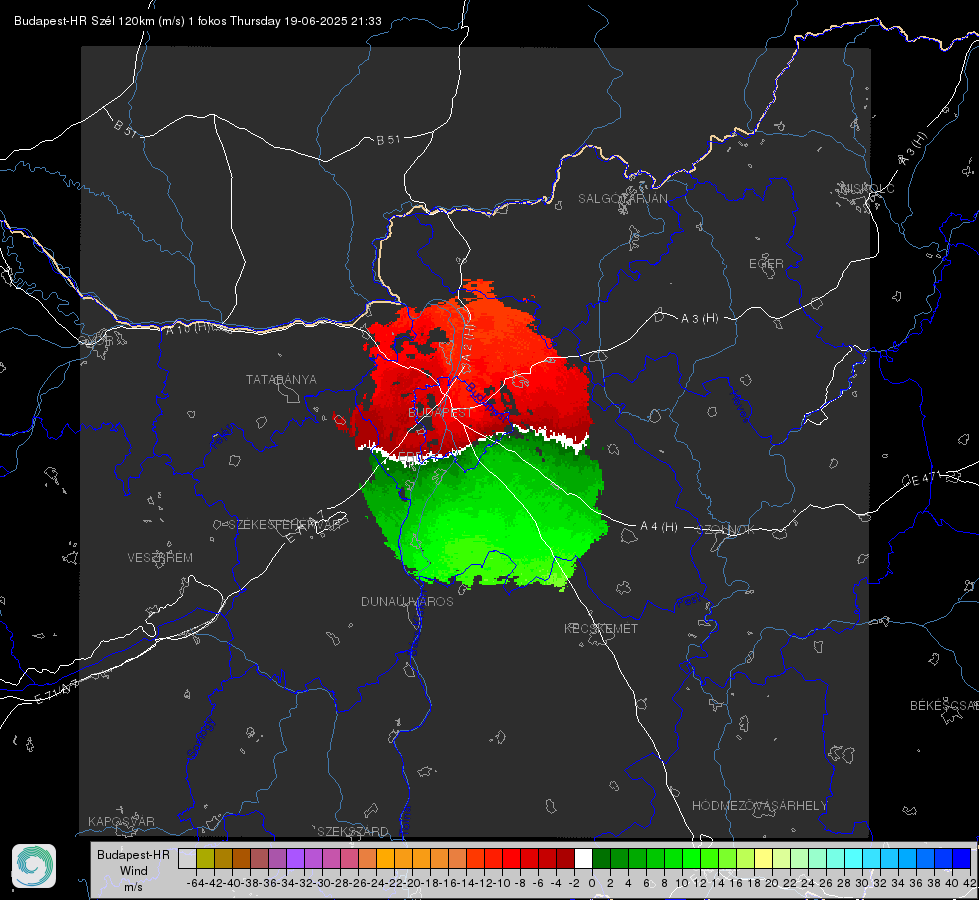Click the SZÉKESFEHÉRVÁR city label
This screenshot has width=979, height=900.
(284, 525)
